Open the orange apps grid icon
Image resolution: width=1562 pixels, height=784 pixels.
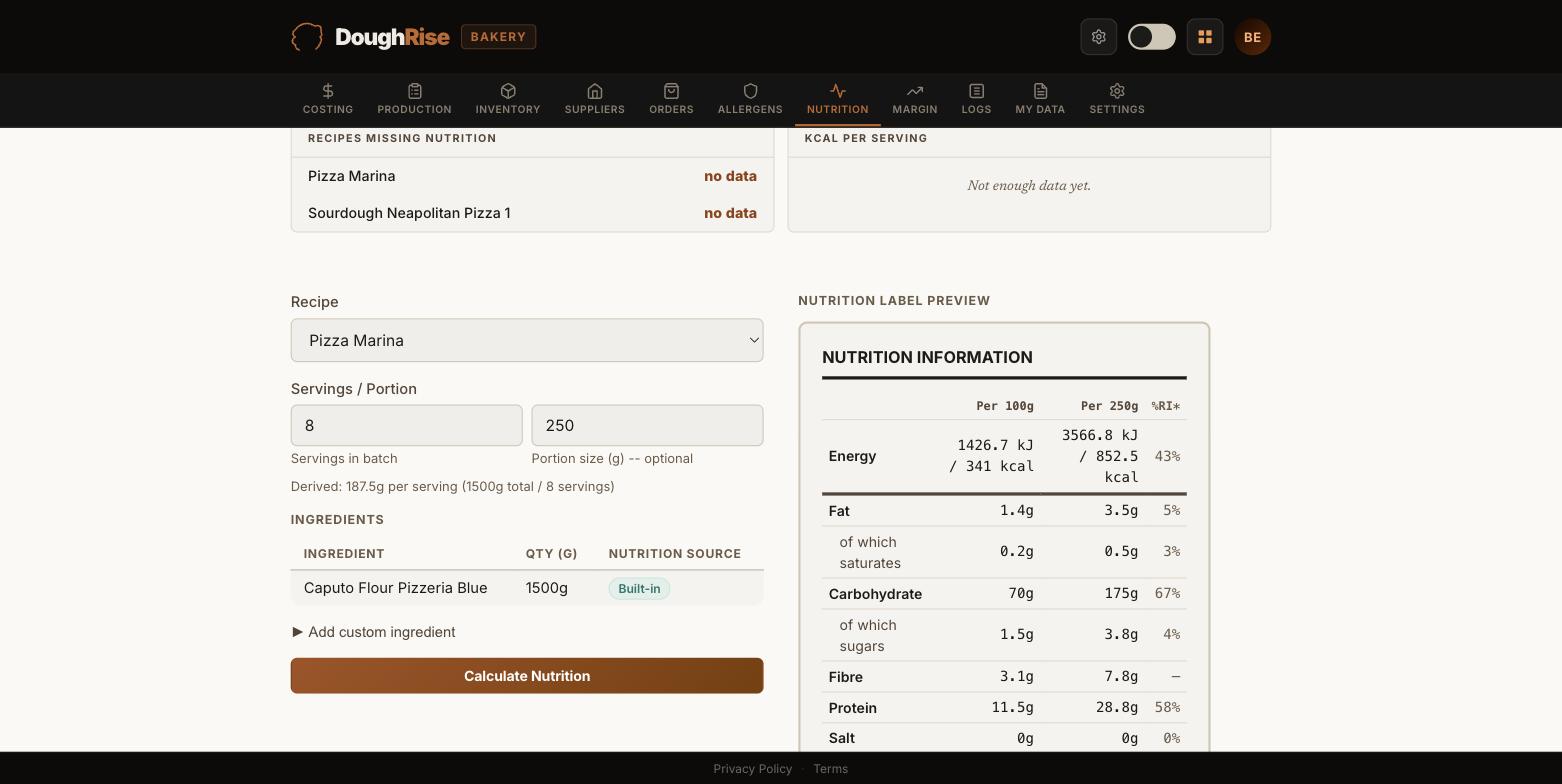[1205, 37]
